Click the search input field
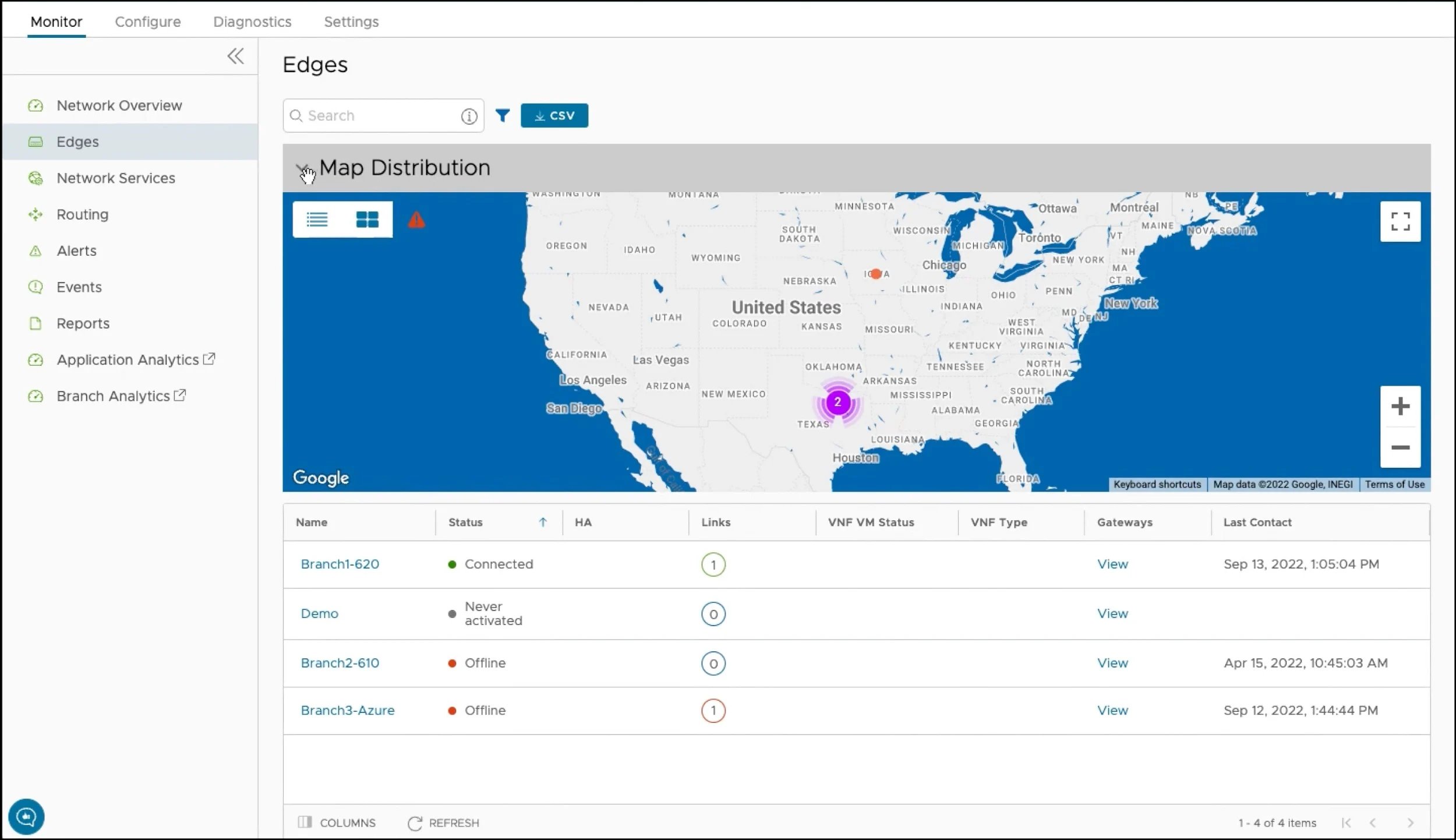 [x=383, y=115]
